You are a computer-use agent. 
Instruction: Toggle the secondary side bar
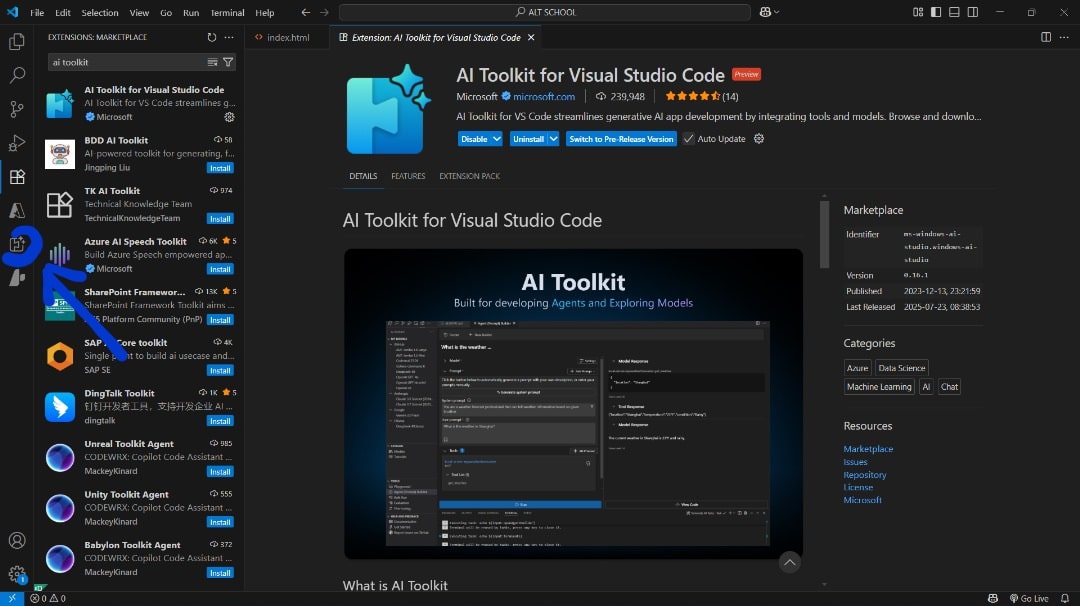[x=973, y=12]
